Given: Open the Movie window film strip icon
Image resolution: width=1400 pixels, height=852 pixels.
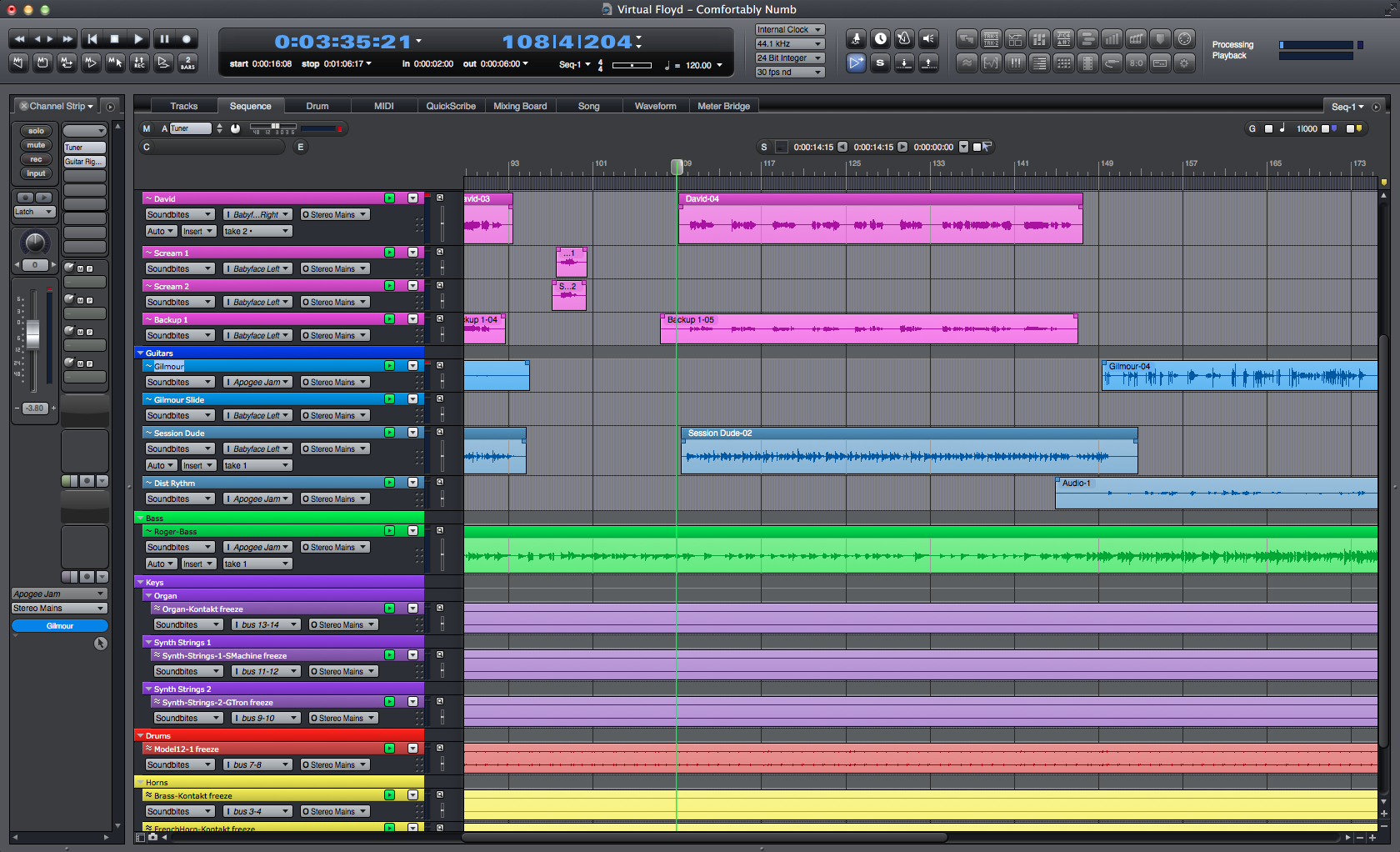Looking at the screenshot, I should click(1087, 63).
